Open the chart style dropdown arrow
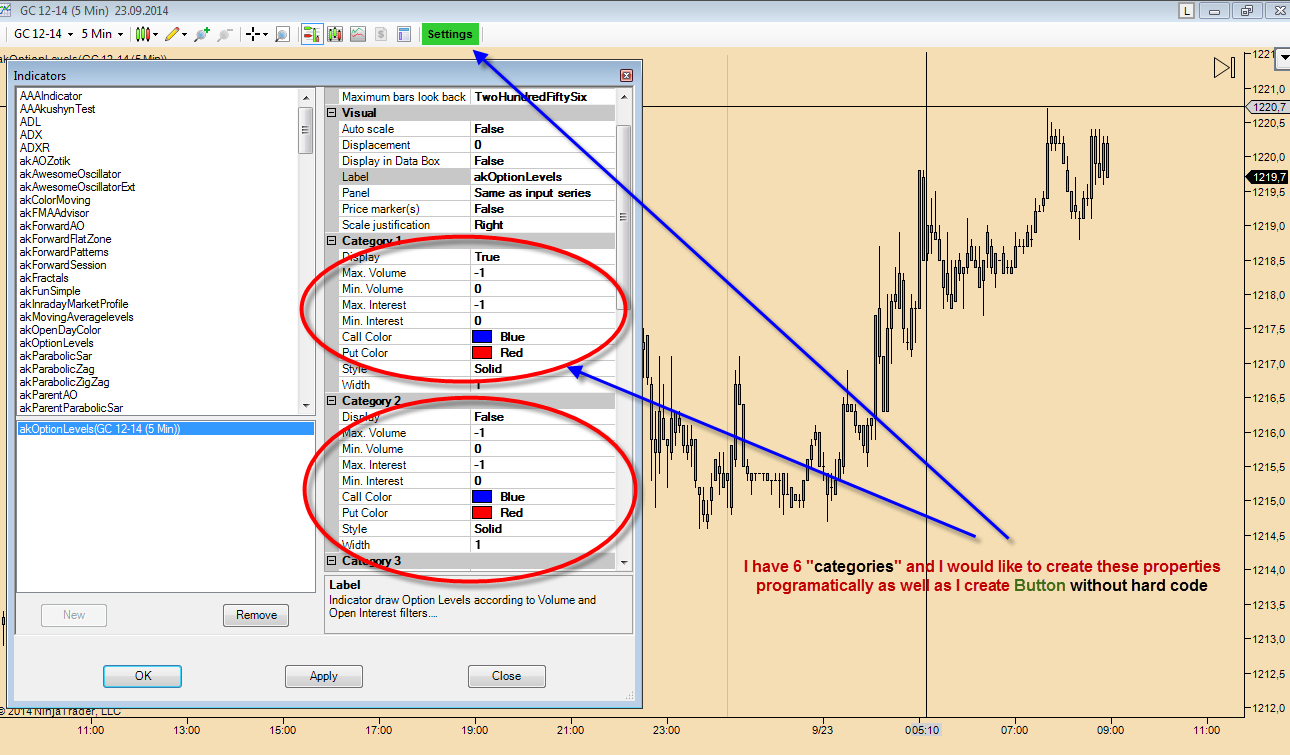The width and height of the screenshot is (1290, 755). (x=155, y=34)
